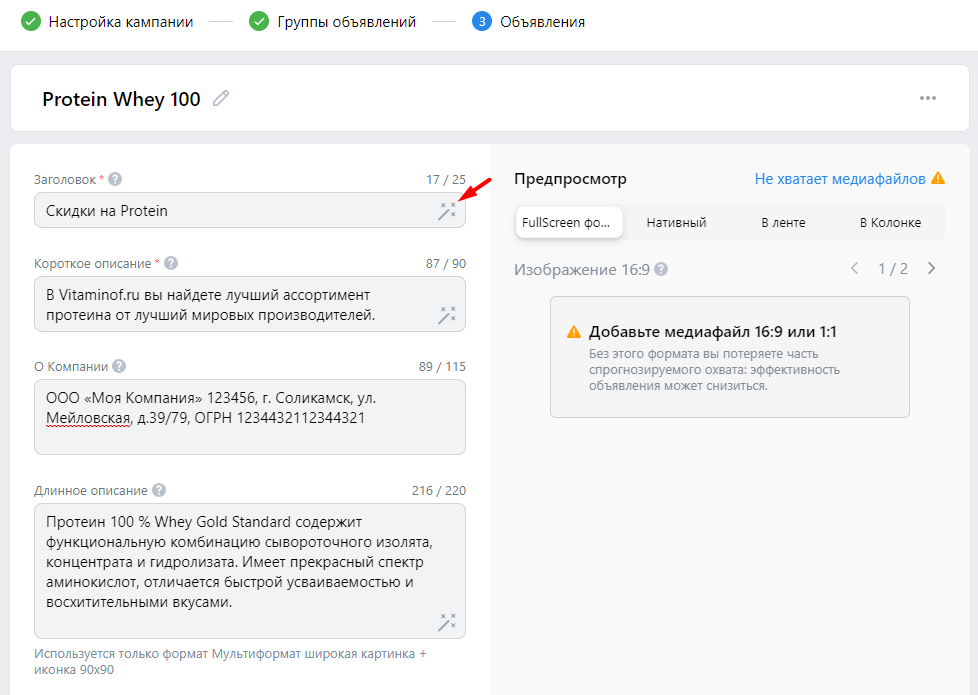Screen dimensions: 978x695
Task: Edit campaign name with pencil icon
Action: [221, 99]
